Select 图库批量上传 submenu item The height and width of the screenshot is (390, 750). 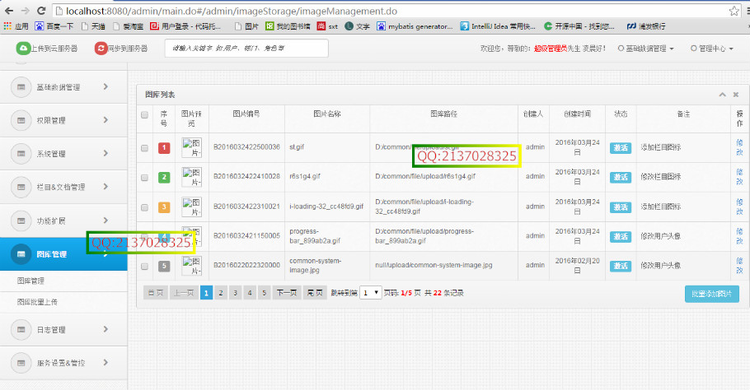coord(37,302)
